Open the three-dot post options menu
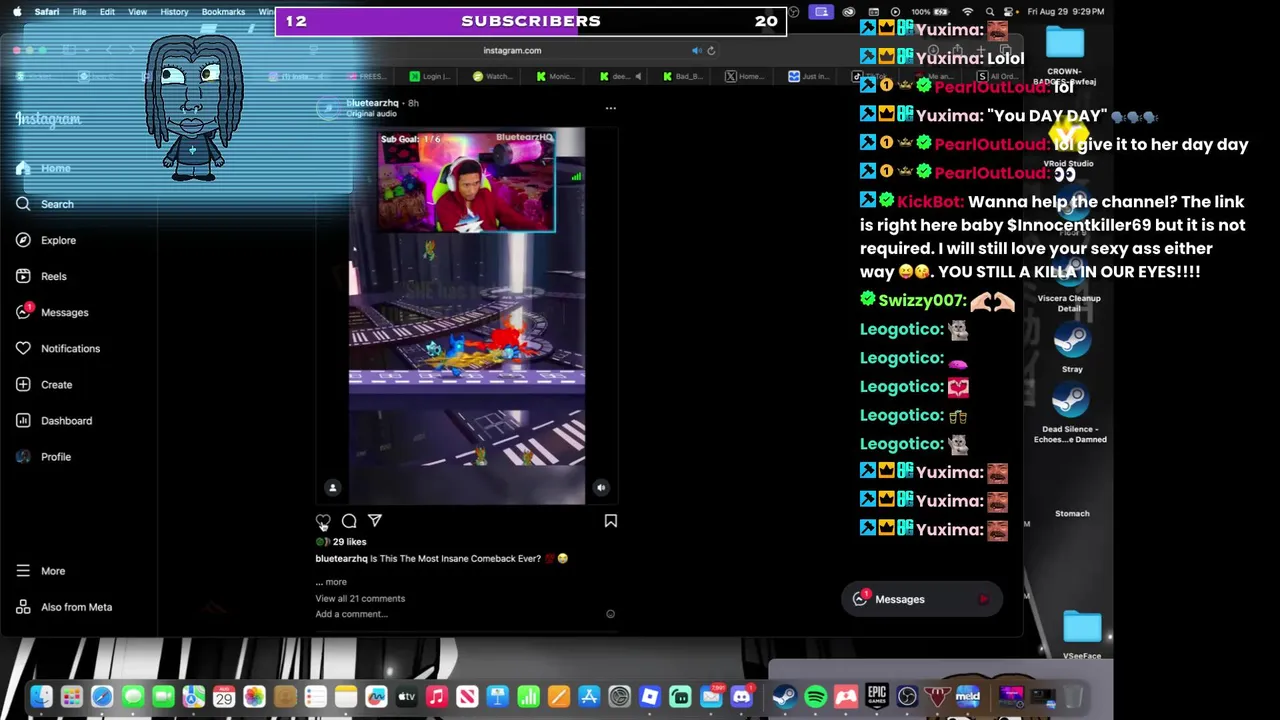The image size is (1280, 720). 611,107
